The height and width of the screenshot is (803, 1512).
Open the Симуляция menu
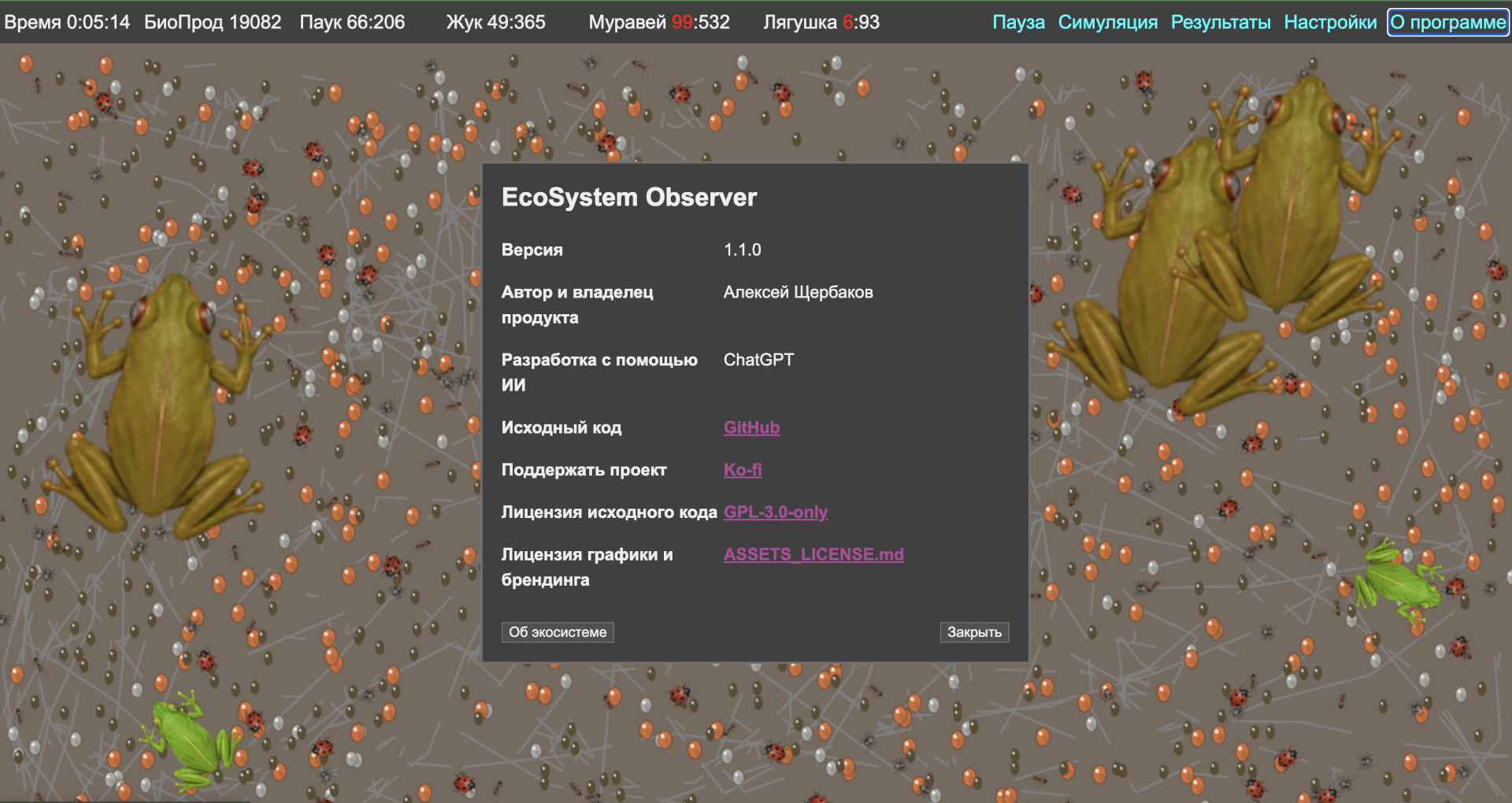(x=1108, y=22)
